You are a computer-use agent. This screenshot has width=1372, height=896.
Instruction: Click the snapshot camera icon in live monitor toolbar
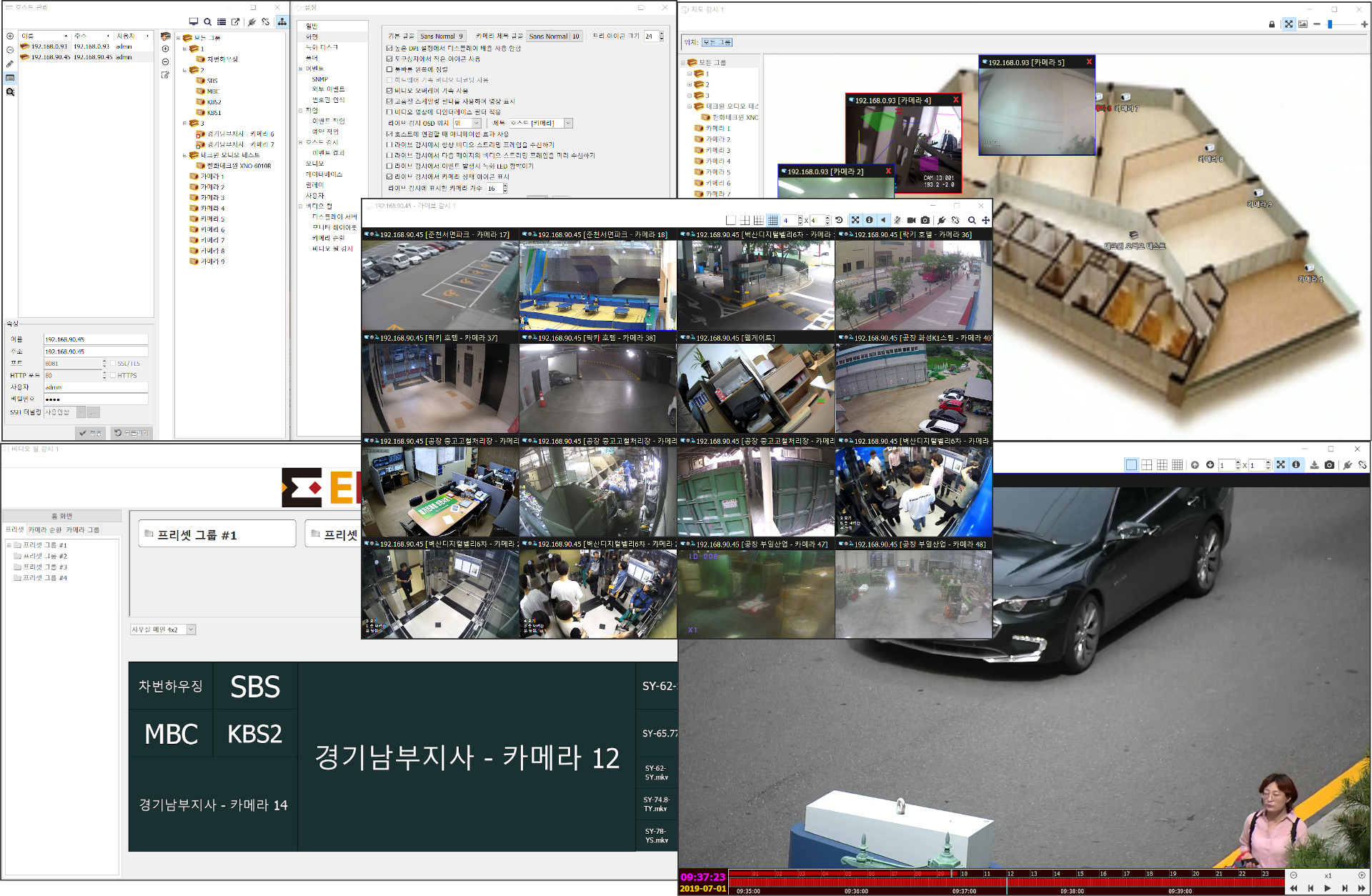click(925, 220)
